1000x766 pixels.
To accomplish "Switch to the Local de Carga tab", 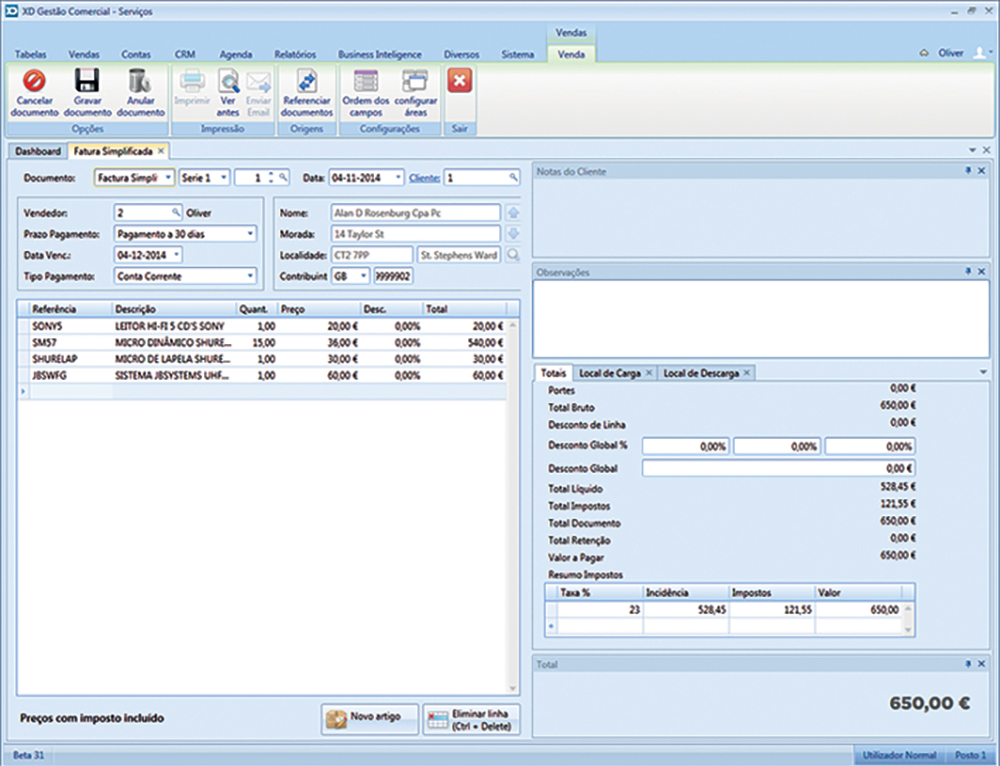I will 610,373.
